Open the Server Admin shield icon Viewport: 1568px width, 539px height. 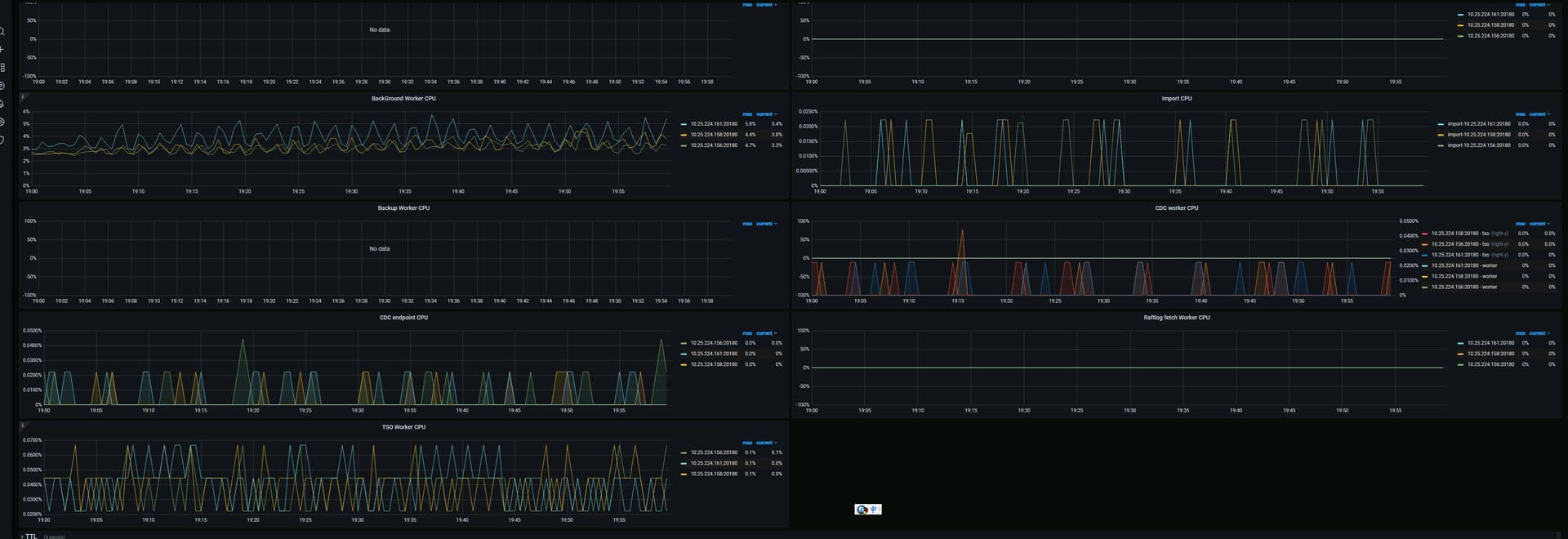point(2,140)
